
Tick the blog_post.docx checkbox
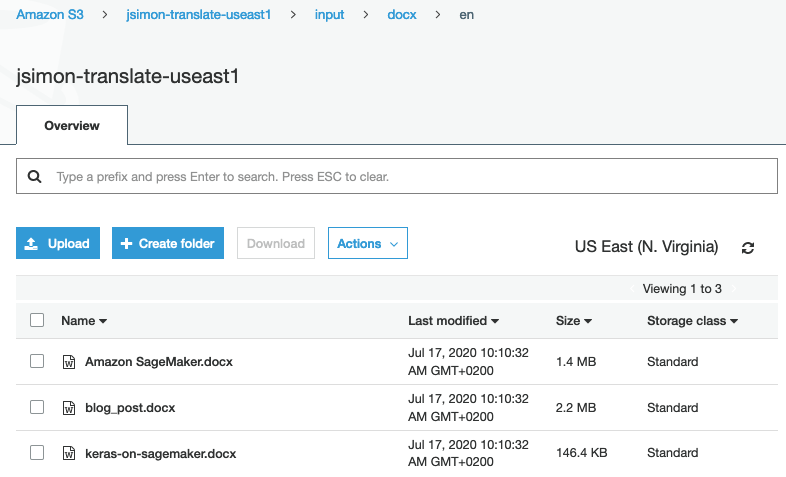(37, 407)
